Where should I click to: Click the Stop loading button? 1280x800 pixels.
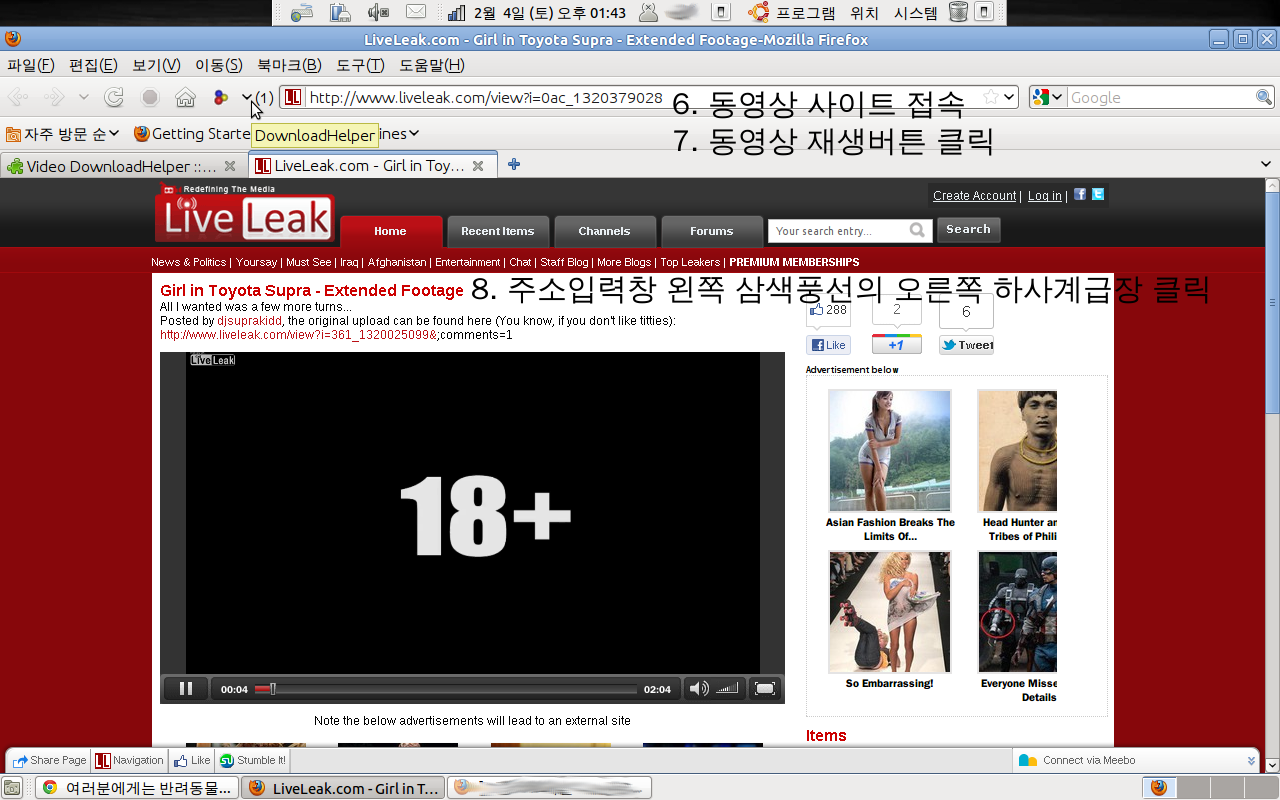point(150,97)
